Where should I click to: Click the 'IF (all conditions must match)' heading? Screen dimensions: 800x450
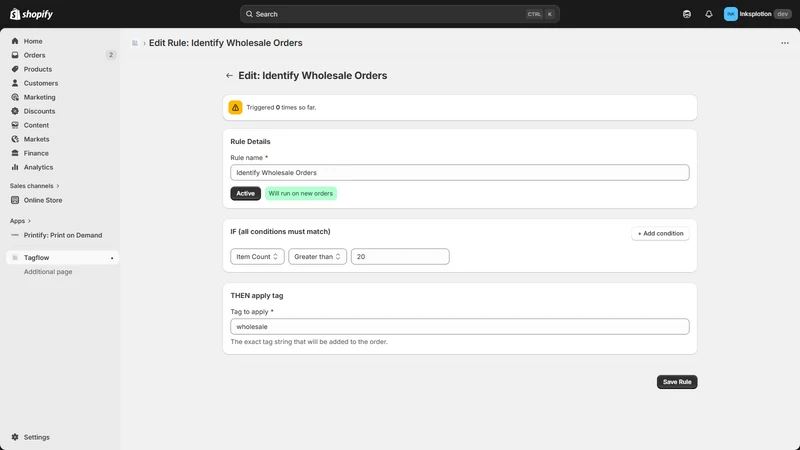[280, 232]
